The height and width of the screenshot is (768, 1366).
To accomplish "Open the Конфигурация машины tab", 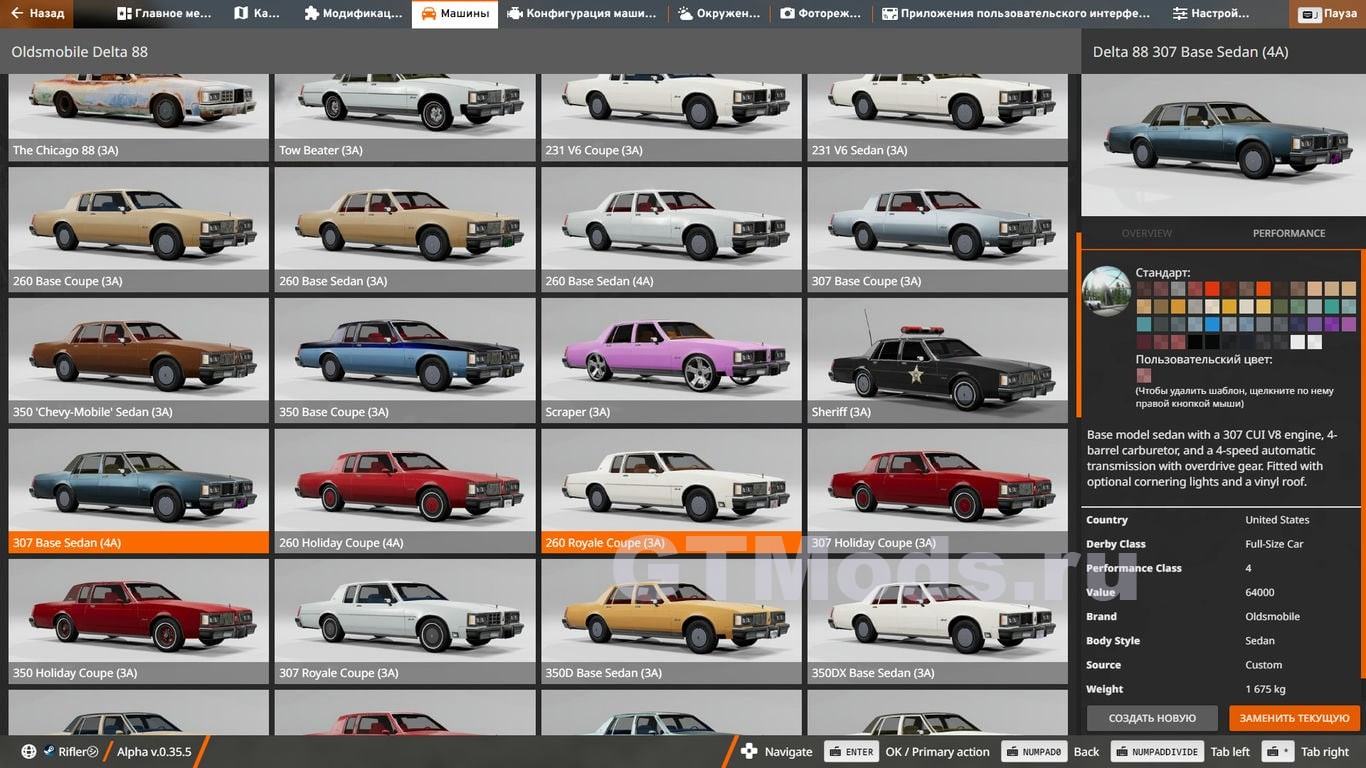I will tap(583, 14).
